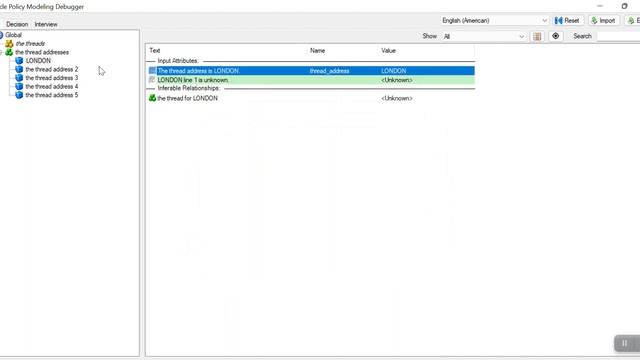Select thread address 4 cube icon
The width and height of the screenshot is (640, 360).
pyautogui.click(x=19, y=87)
